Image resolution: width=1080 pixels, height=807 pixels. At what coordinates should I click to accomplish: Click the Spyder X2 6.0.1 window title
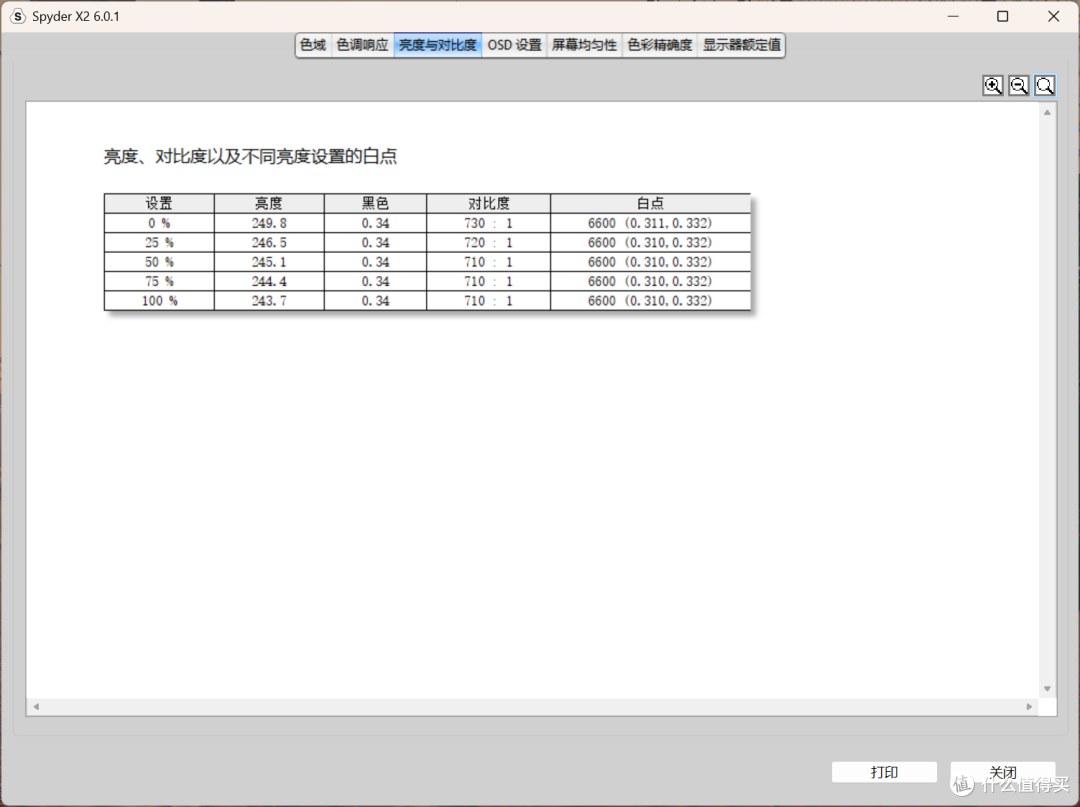(x=76, y=17)
